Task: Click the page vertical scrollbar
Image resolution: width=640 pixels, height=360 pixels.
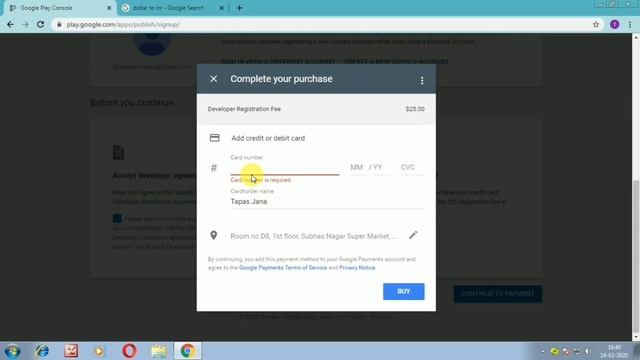Action: [636, 256]
